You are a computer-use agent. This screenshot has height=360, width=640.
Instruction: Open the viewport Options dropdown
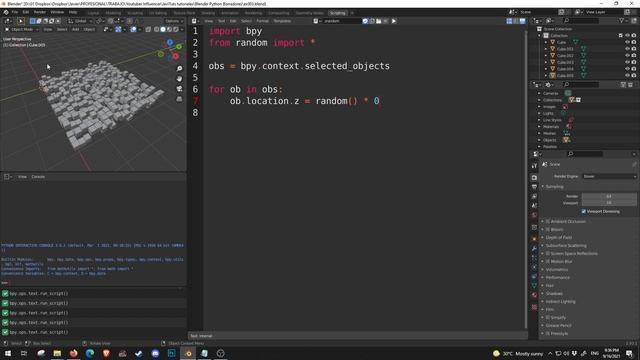[174, 21]
